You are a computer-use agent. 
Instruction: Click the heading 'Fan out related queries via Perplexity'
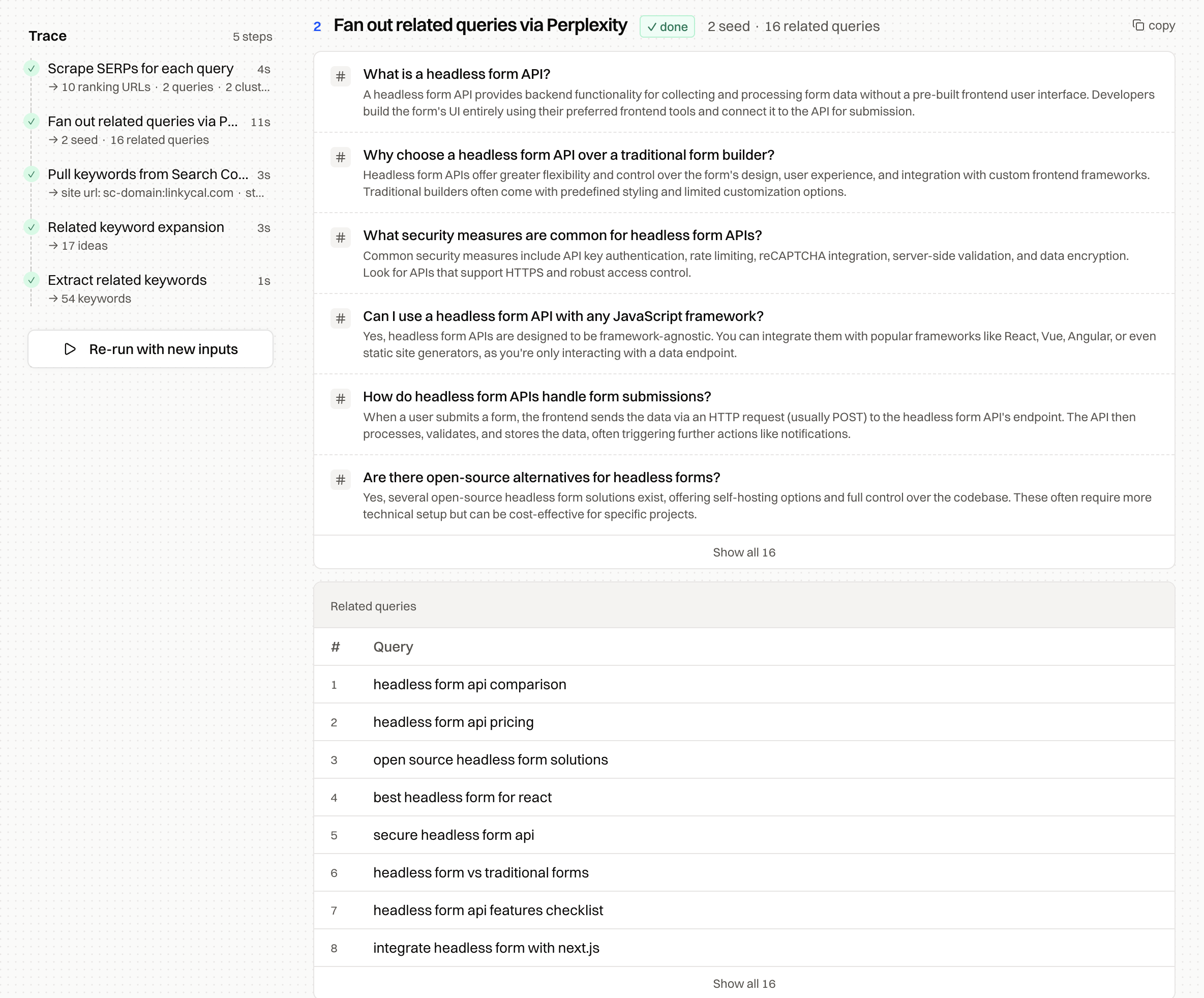tap(480, 25)
